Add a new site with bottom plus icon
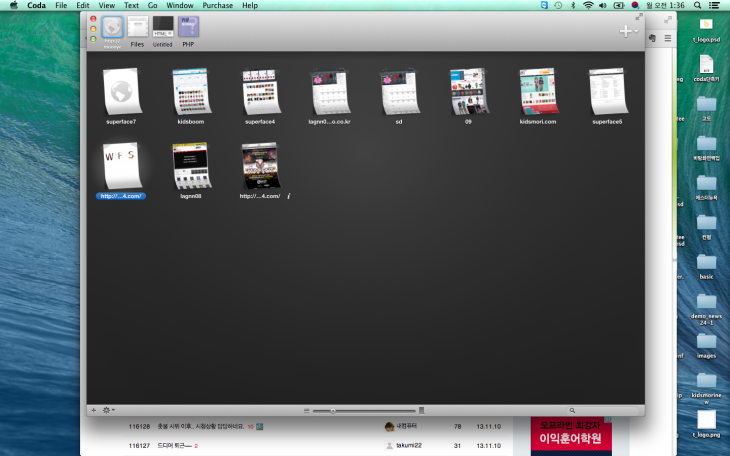The image size is (730, 456). click(x=94, y=410)
